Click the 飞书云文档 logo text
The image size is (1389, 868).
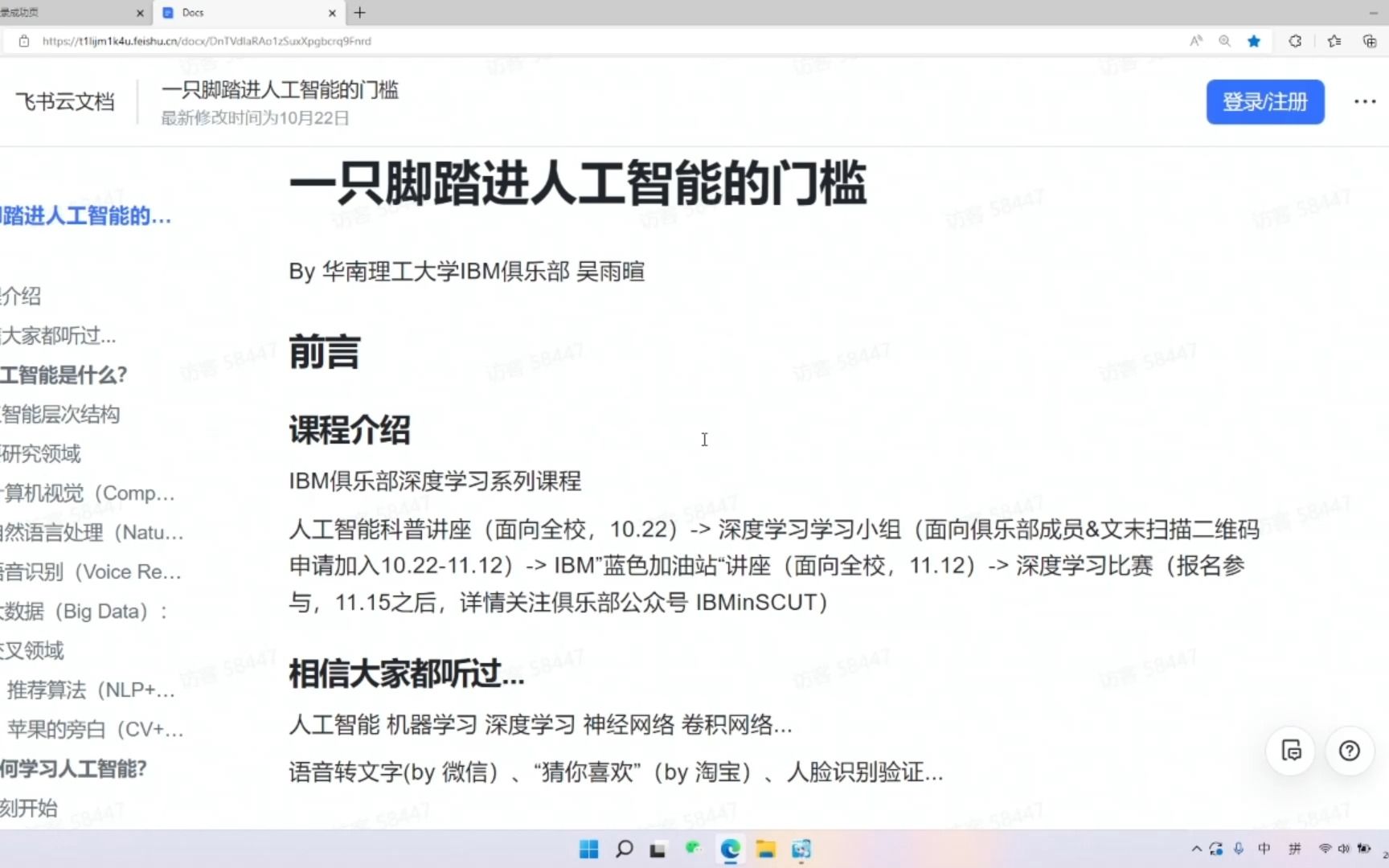(66, 102)
